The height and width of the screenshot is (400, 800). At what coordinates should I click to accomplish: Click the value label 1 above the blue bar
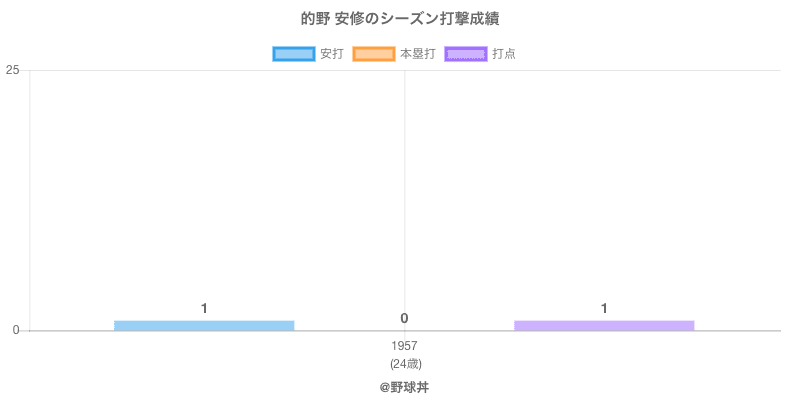[204, 308]
